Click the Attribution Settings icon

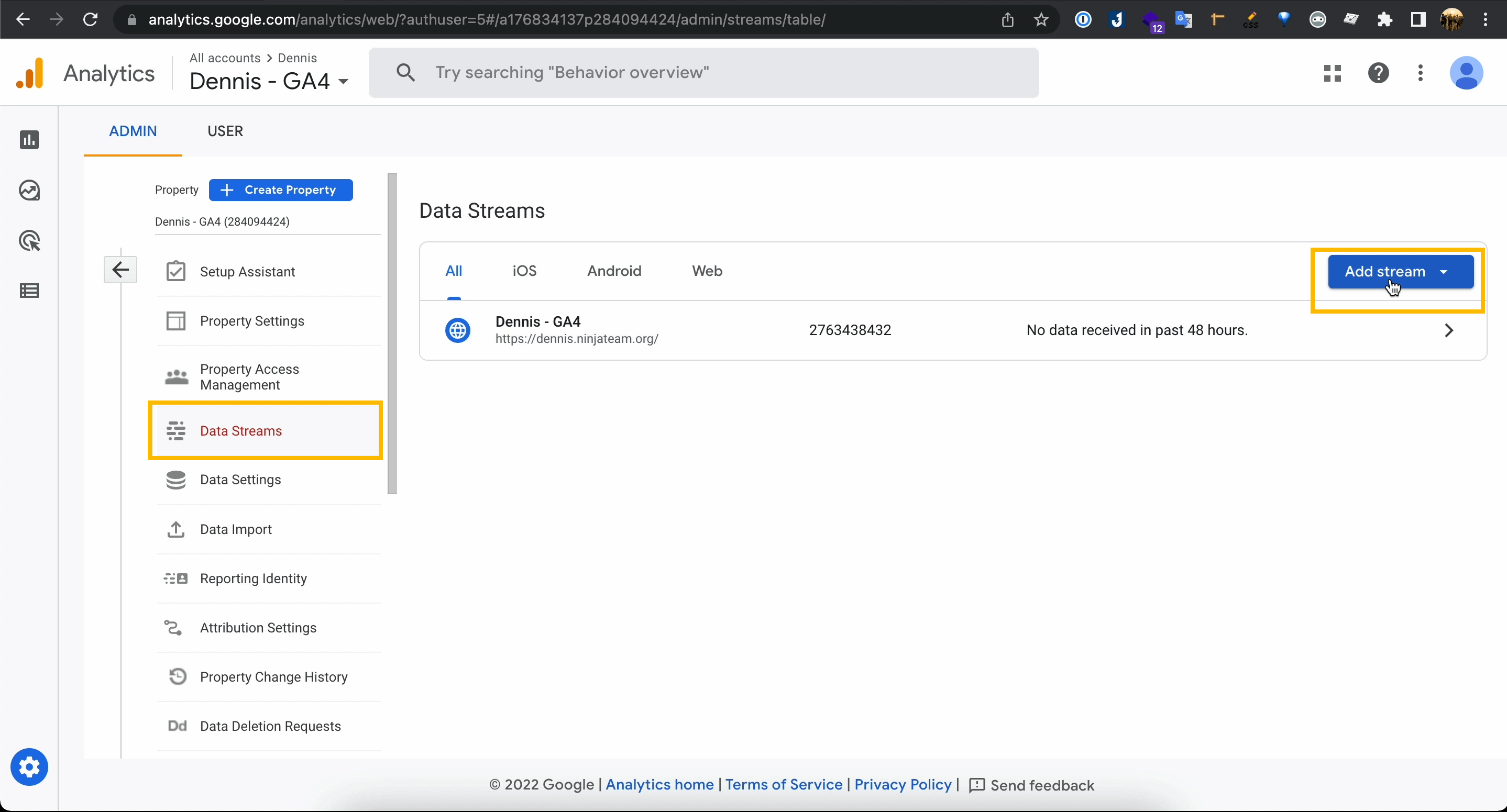pyautogui.click(x=173, y=628)
